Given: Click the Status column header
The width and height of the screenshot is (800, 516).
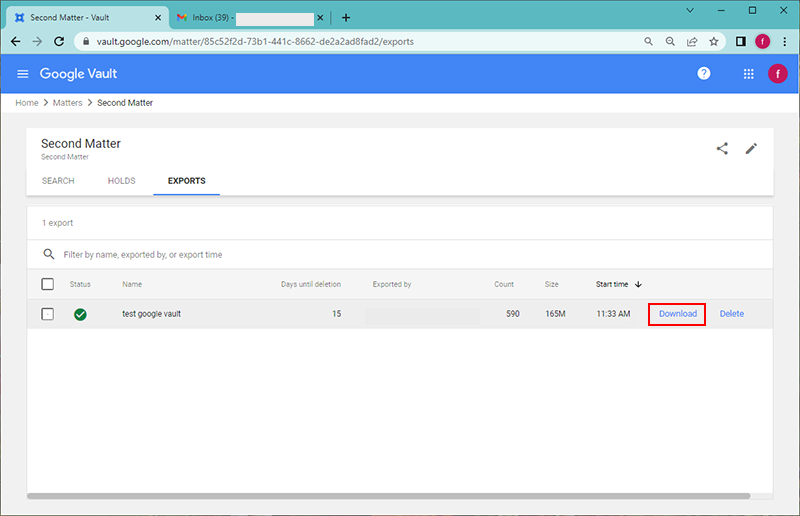Looking at the screenshot, I should 80,284.
